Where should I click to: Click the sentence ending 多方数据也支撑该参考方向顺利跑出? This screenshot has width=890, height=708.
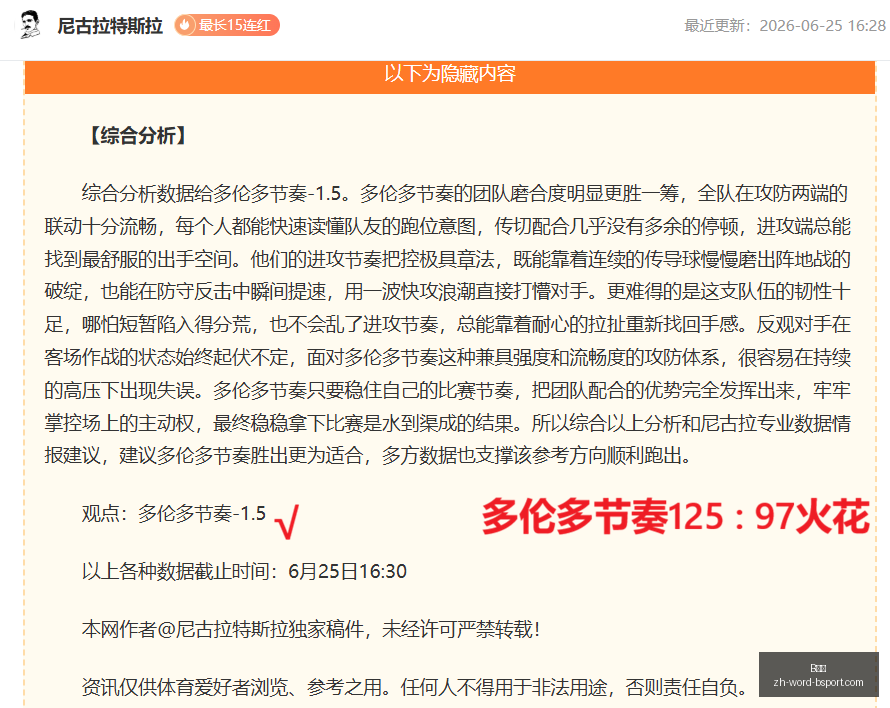536,455
